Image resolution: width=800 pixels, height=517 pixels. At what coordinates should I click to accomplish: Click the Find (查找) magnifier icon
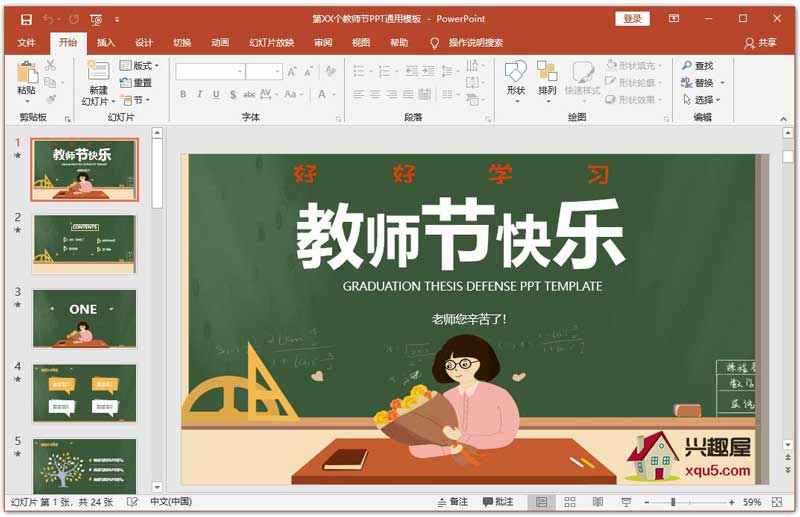point(687,66)
